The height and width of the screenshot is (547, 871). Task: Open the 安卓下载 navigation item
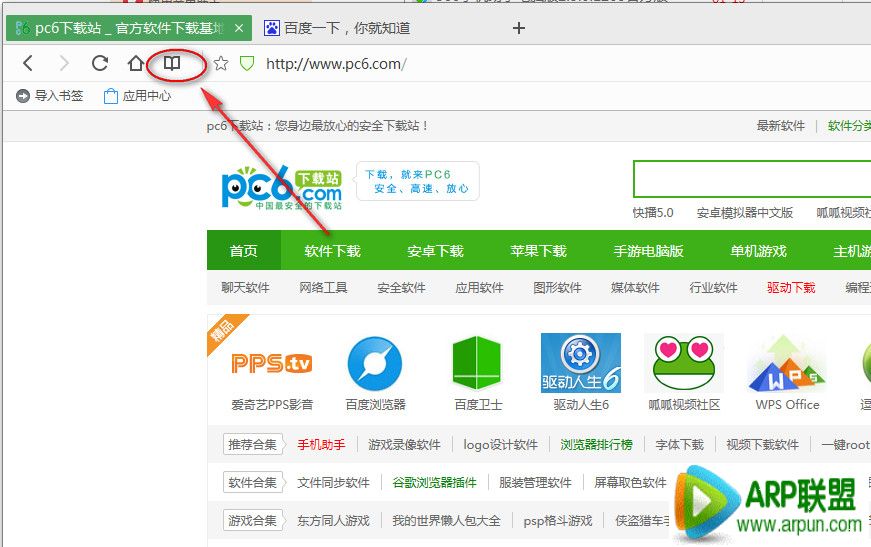pos(435,251)
